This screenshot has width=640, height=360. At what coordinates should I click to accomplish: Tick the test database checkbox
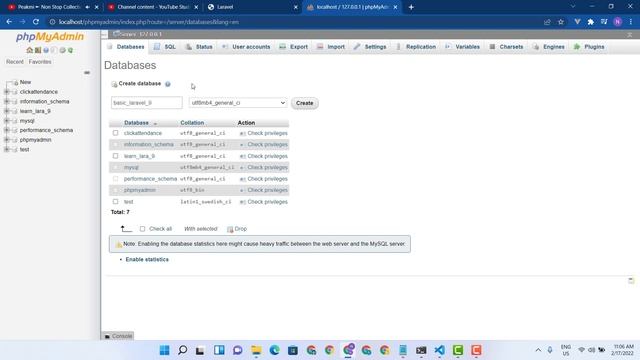click(116, 202)
